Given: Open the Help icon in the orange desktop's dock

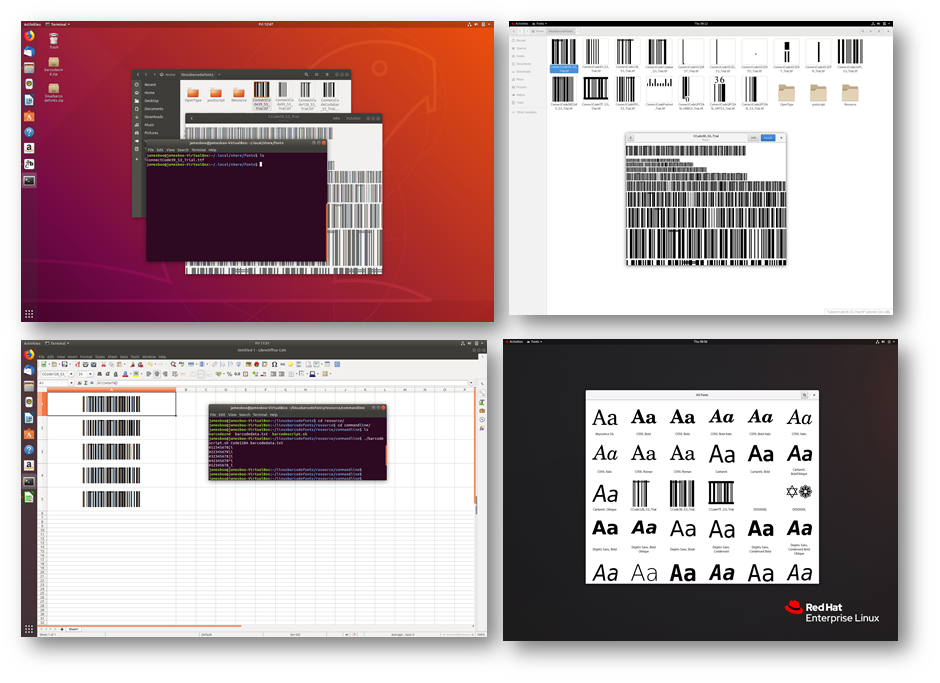Looking at the screenshot, I should click(x=29, y=132).
